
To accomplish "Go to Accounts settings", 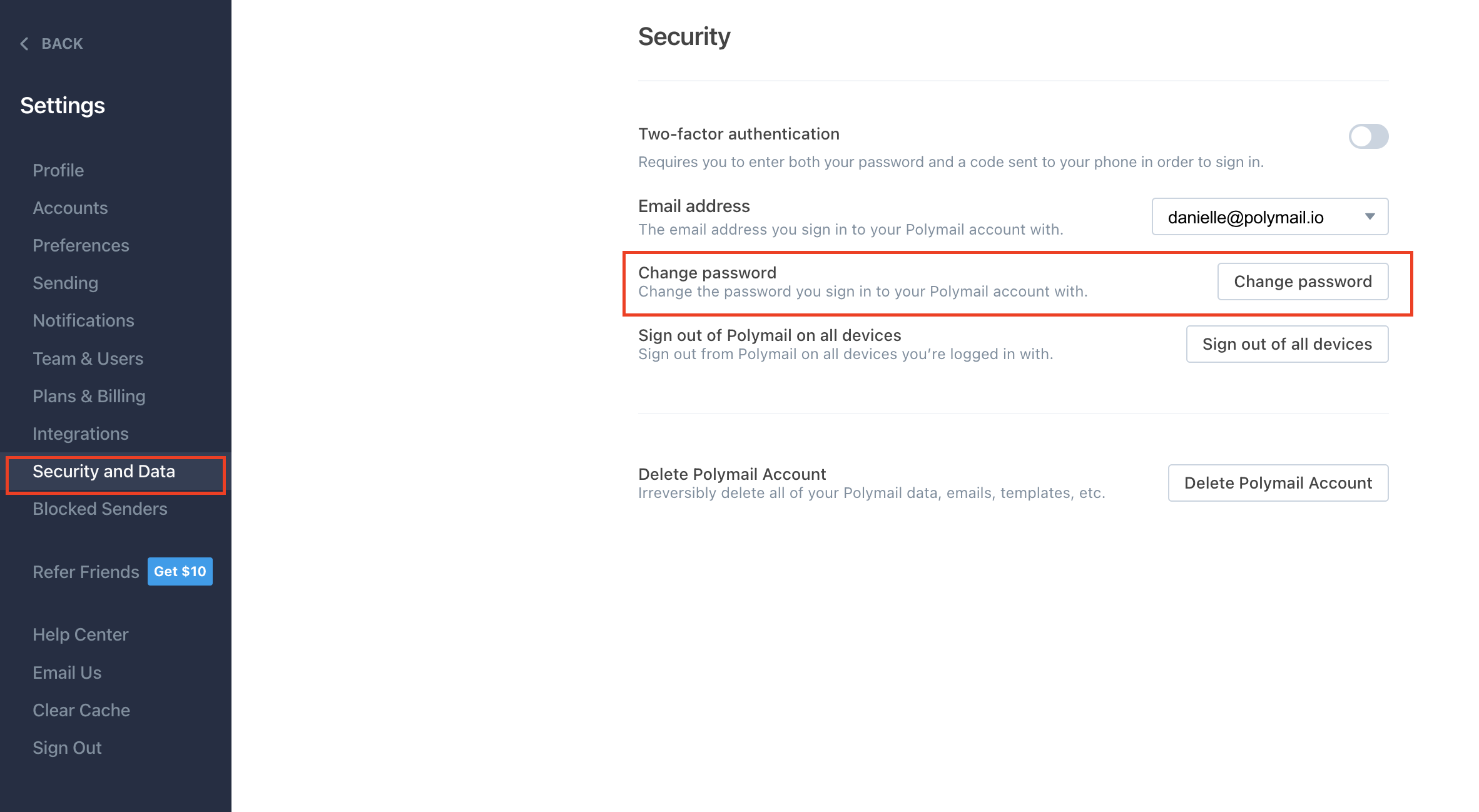I will (70, 208).
